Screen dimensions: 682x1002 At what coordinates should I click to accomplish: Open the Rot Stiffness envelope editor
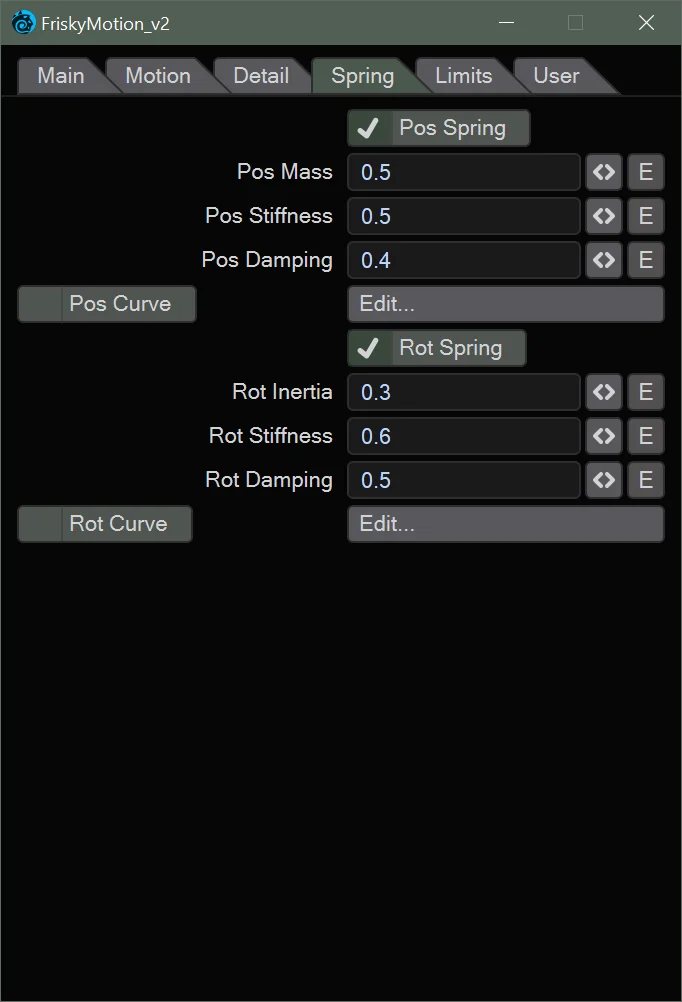coord(645,436)
